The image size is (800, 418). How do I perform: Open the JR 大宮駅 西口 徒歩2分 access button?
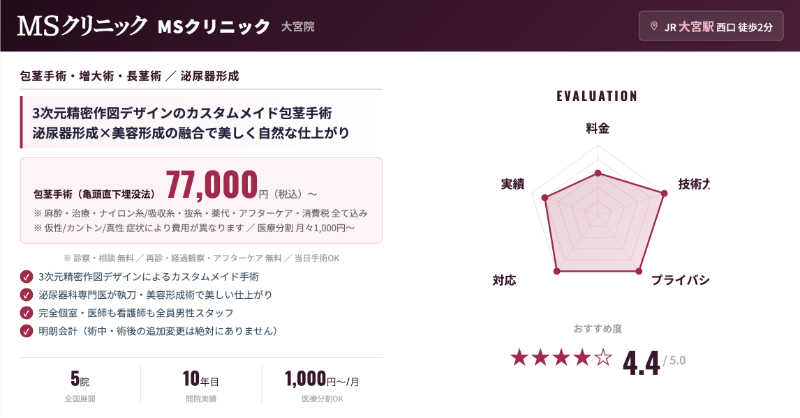711,26
